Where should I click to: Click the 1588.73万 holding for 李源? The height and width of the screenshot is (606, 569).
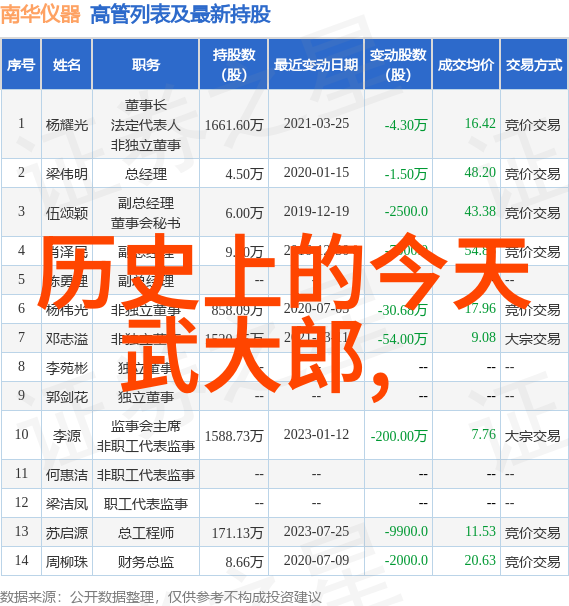tap(234, 436)
